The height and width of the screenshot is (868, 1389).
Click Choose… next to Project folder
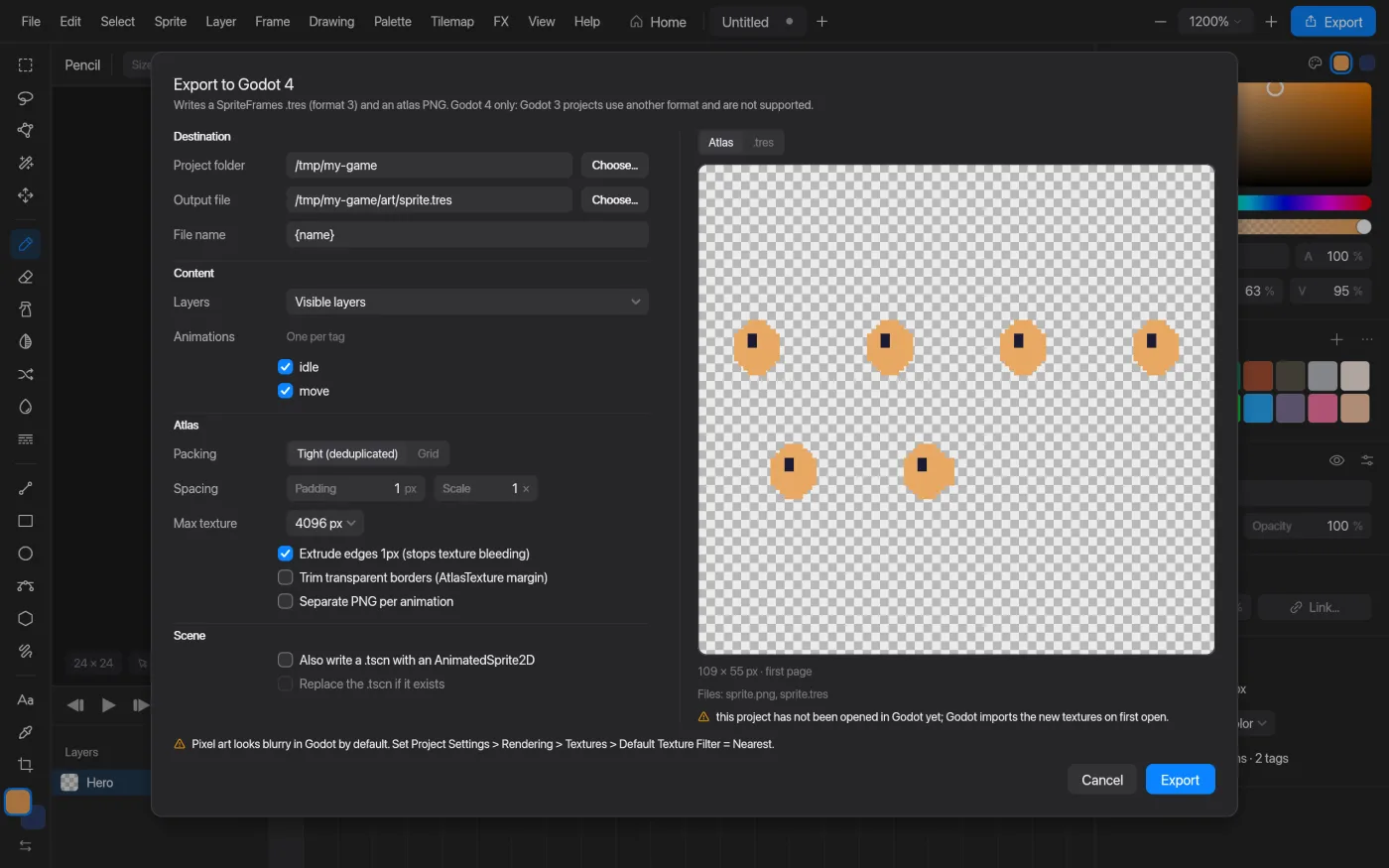615,166
